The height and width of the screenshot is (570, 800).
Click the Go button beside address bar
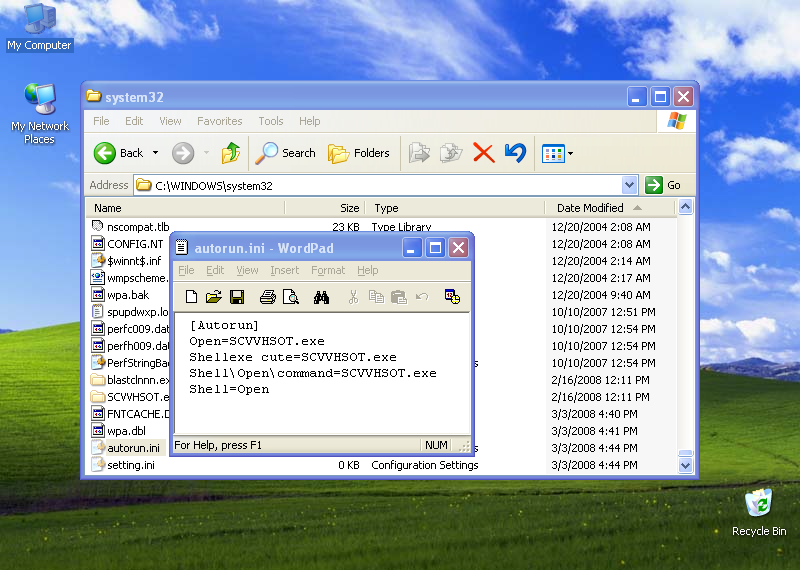click(x=663, y=185)
